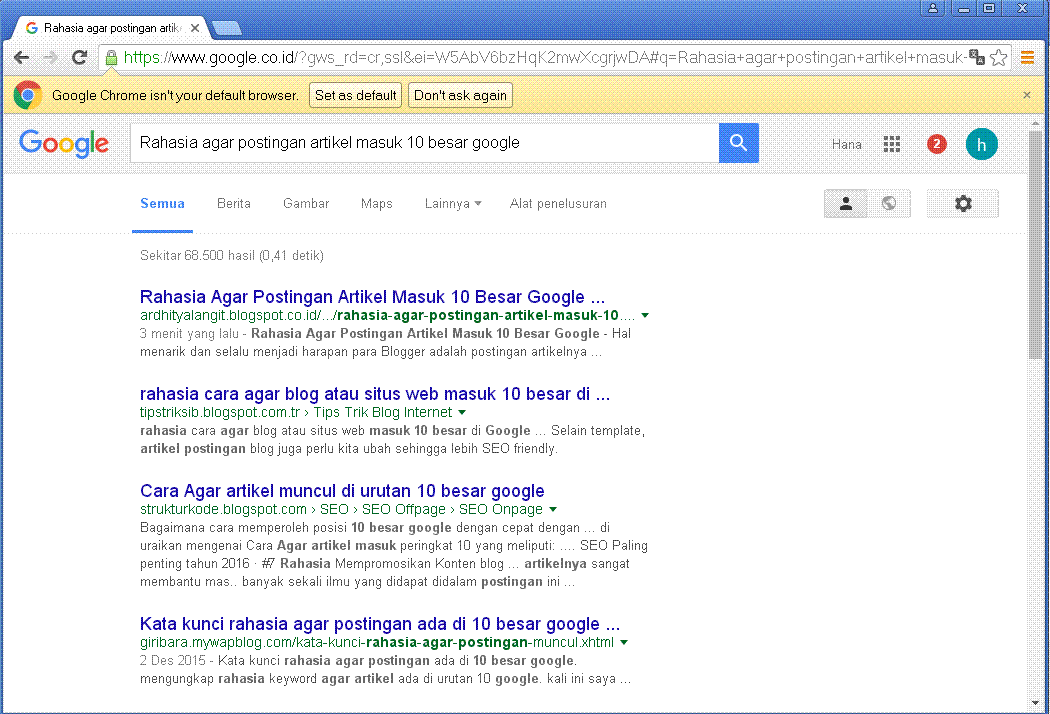Click the Google favicon on the tab

tap(31, 28)
